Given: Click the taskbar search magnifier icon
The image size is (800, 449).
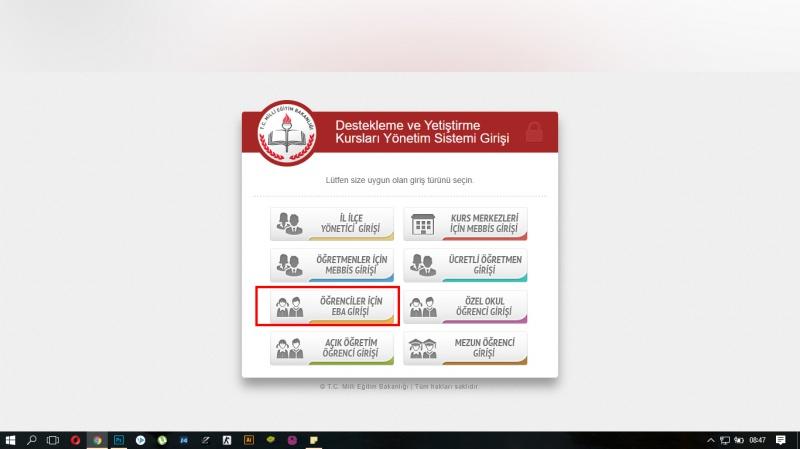Looking at the screenshot, I should (x=32, y=440).
